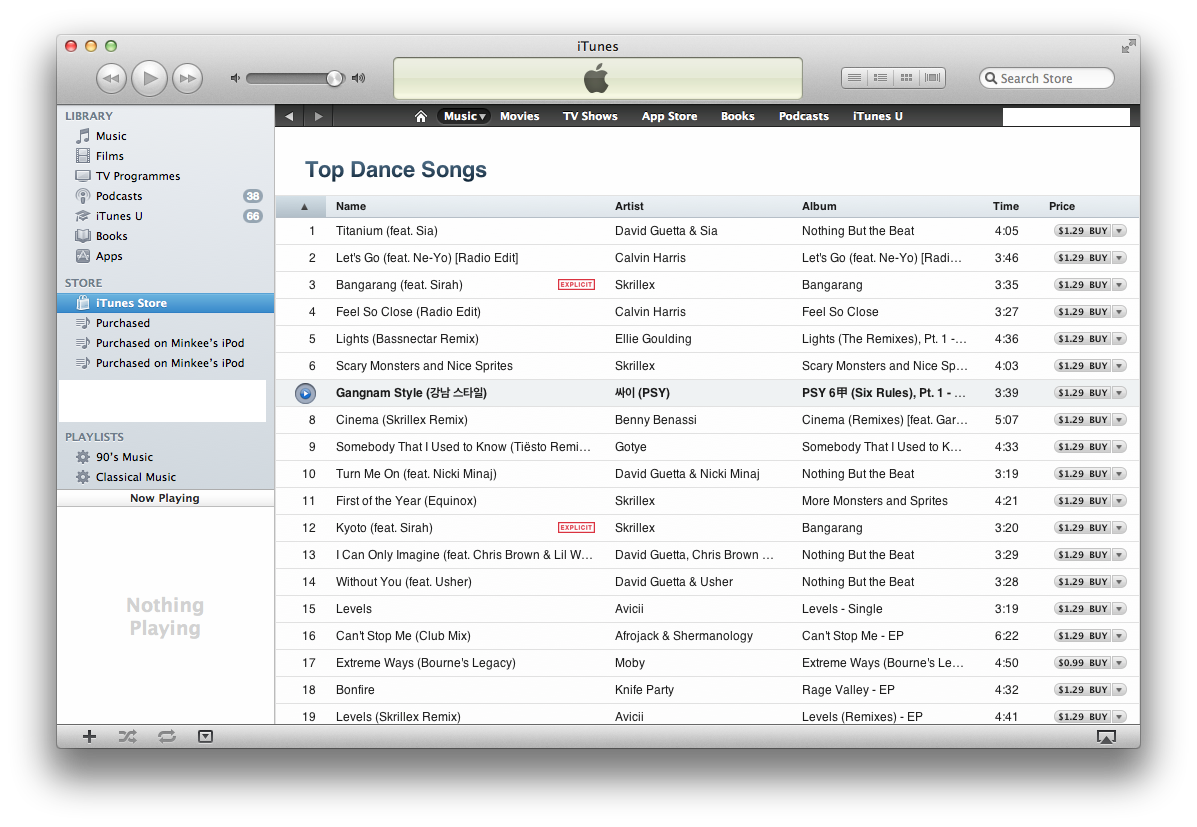Sort songs by Album column
Image resolution: width=1197 pixels, height=827 pixels.
[x=819, y=206]
